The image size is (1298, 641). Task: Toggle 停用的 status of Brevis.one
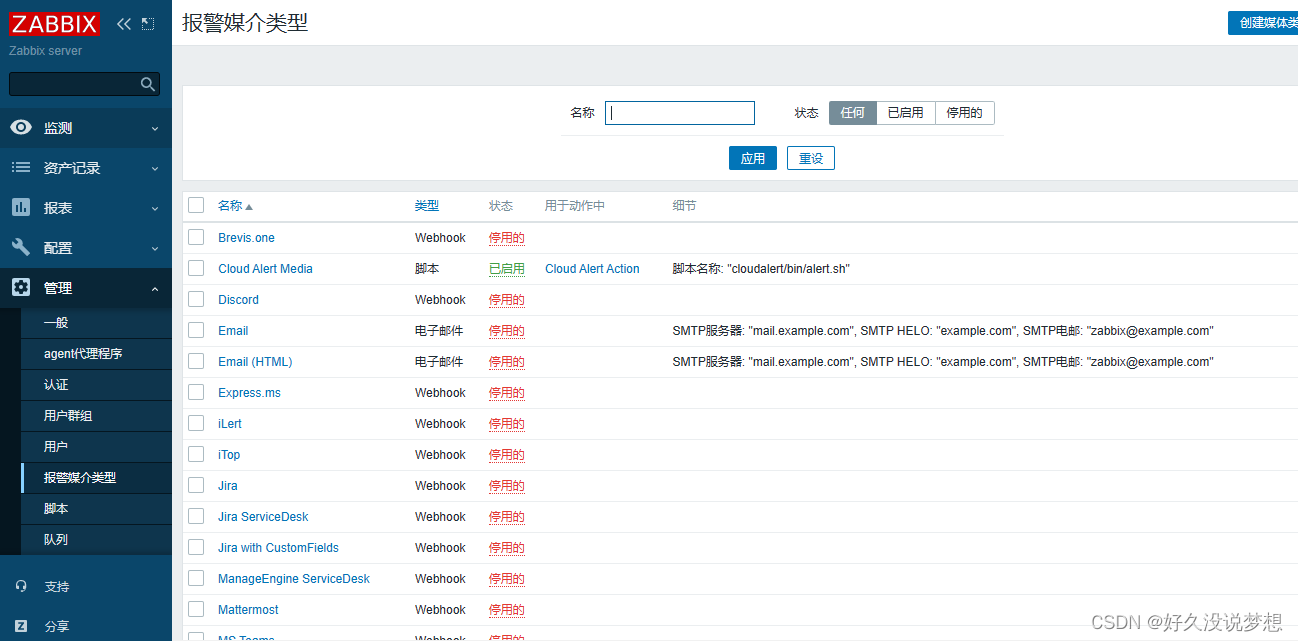[506, 238]
